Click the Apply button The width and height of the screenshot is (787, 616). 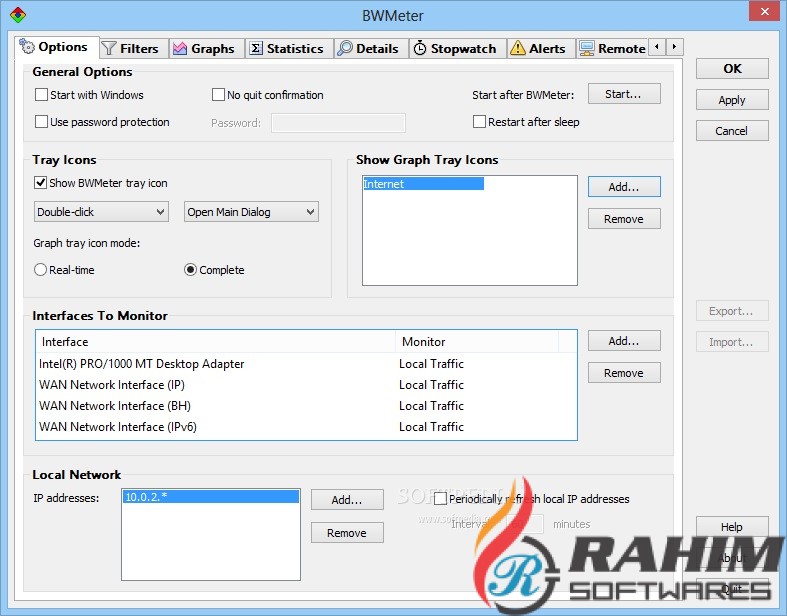[x=732, y=100]
